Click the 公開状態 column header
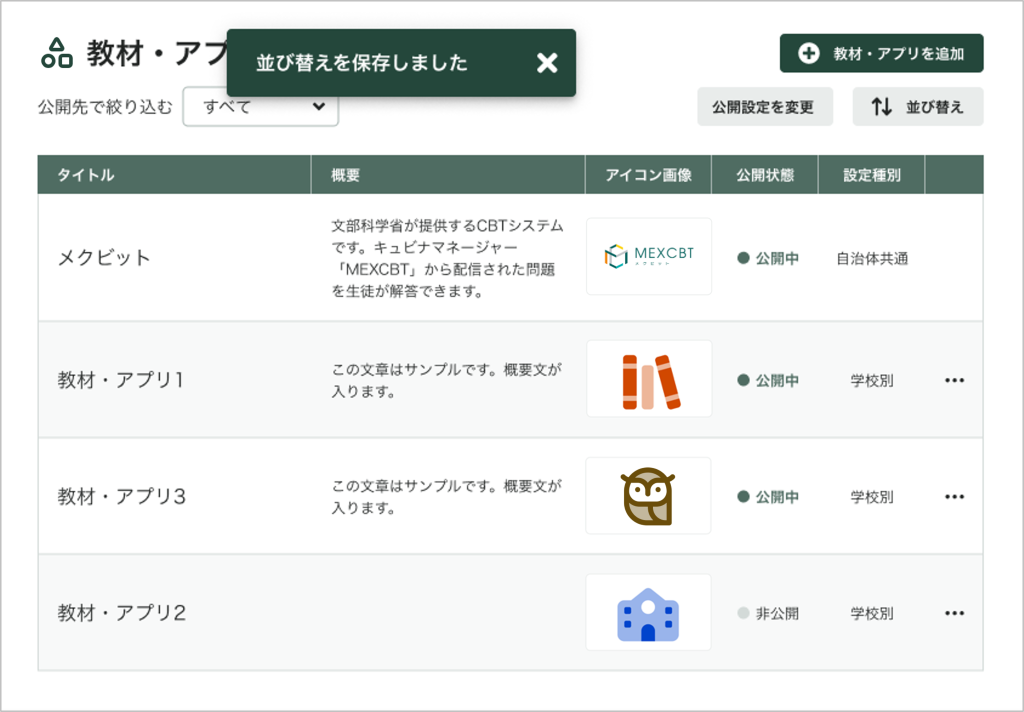 [765, 174]
